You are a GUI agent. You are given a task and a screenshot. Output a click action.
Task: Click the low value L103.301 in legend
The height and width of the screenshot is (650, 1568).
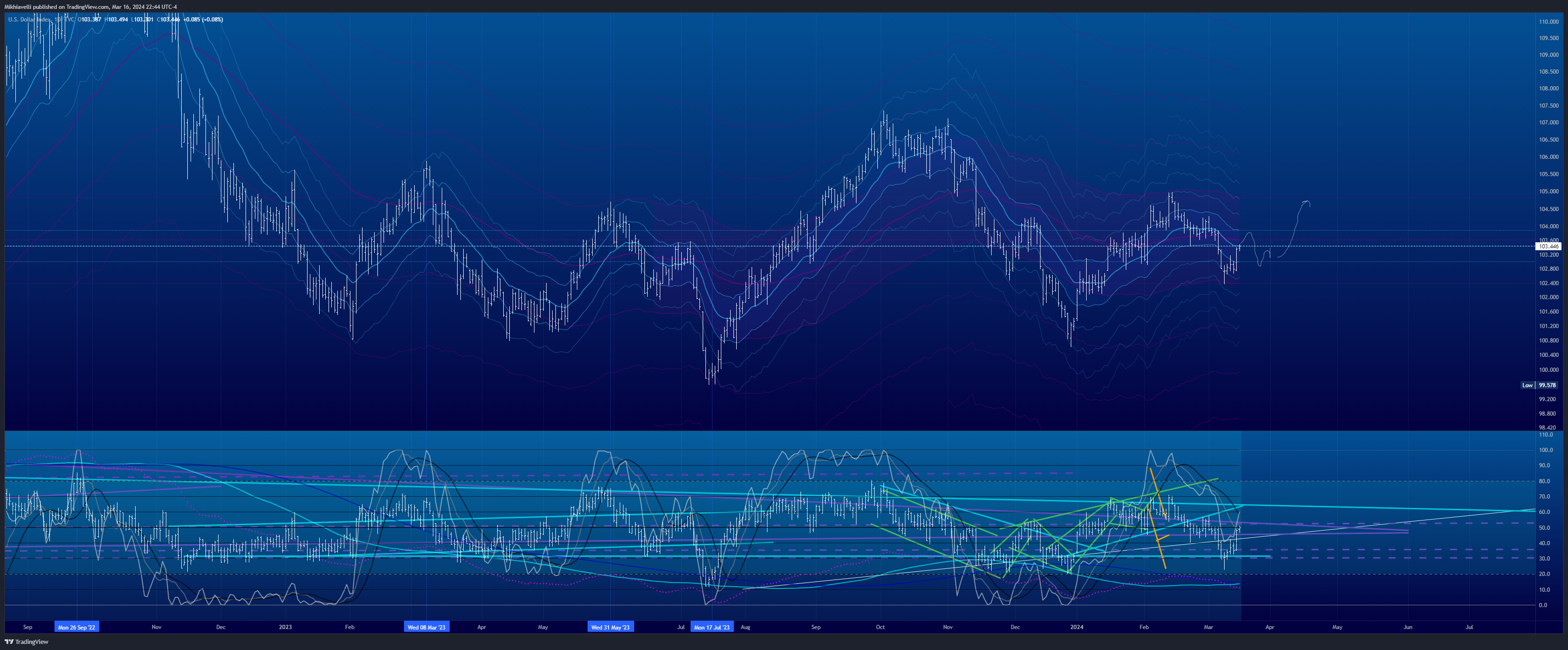pos(142,20)
